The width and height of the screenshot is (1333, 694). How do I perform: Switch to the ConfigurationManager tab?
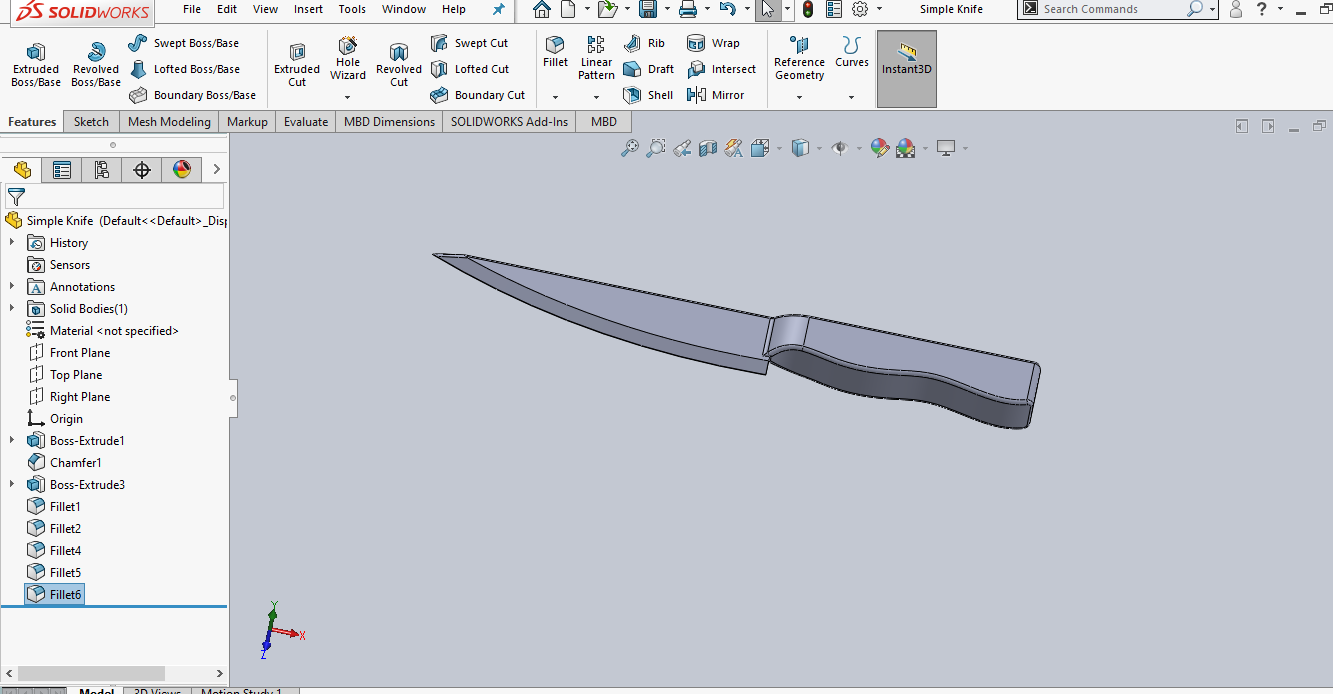[101, 169]
